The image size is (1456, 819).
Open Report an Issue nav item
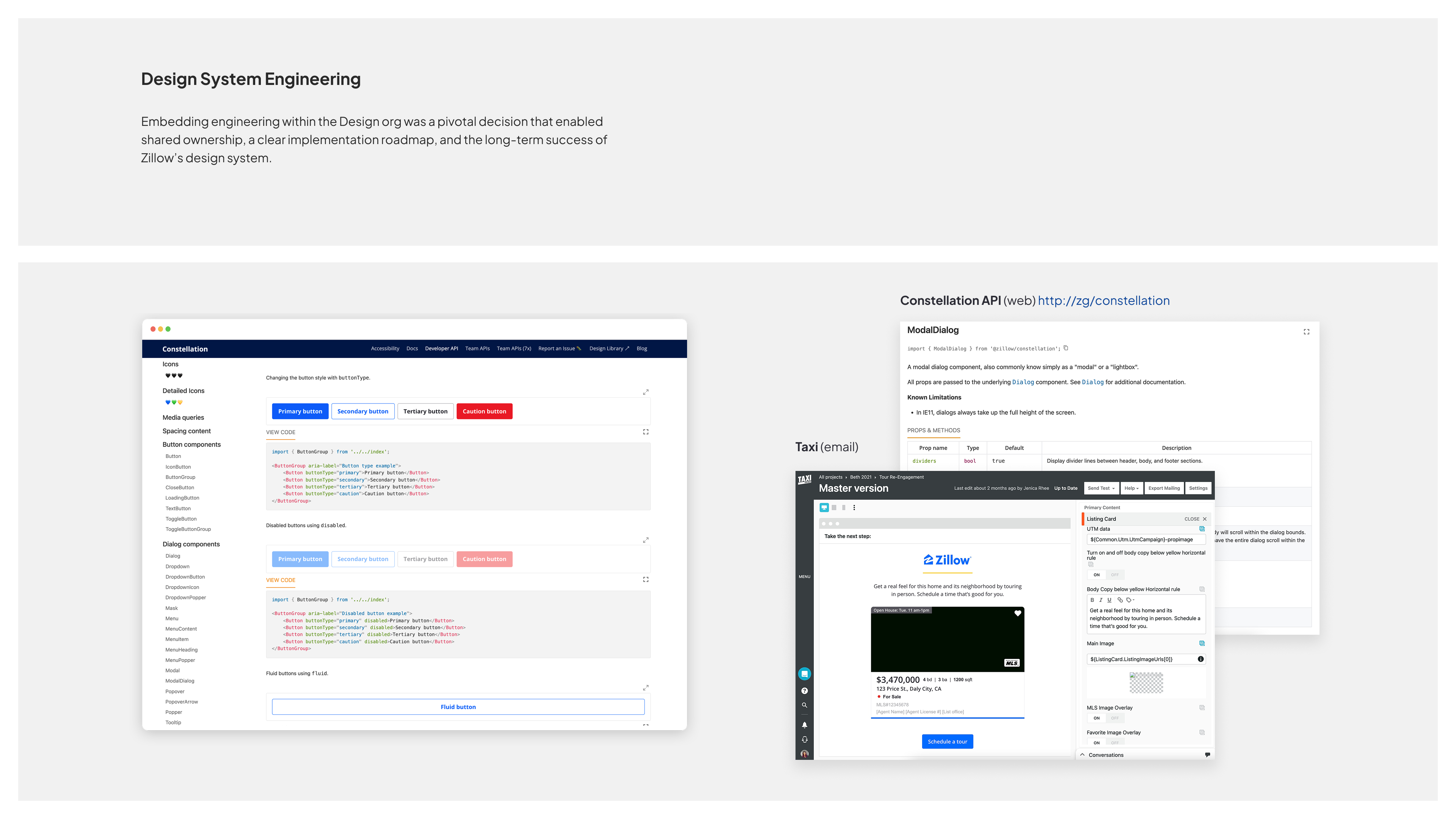560,349
